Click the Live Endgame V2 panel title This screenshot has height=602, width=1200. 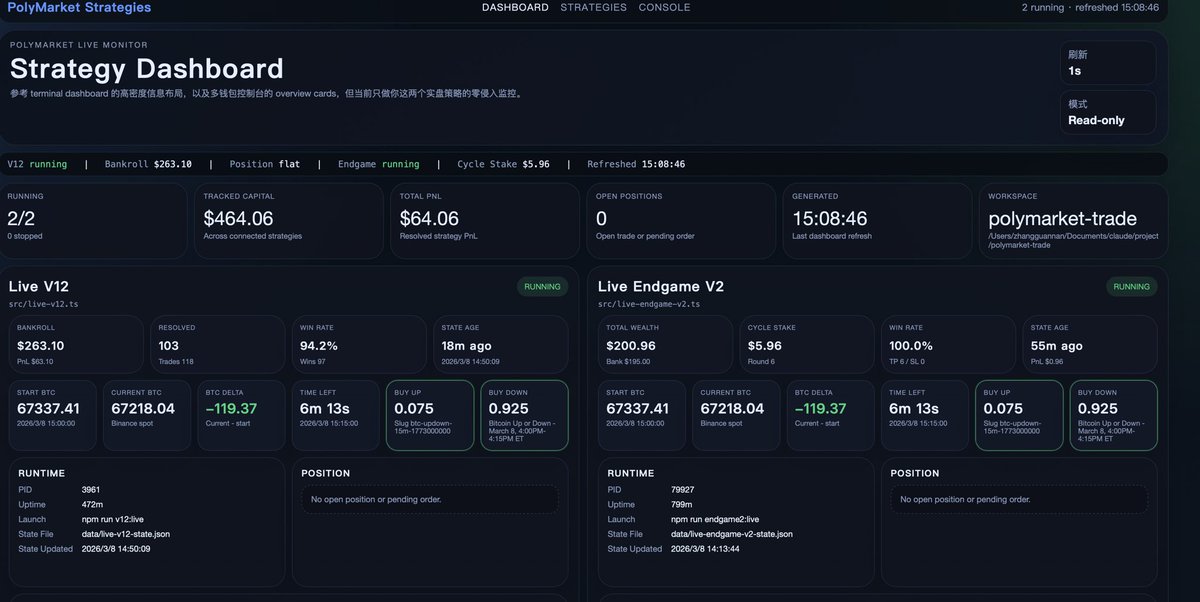(x=661, y=287)
